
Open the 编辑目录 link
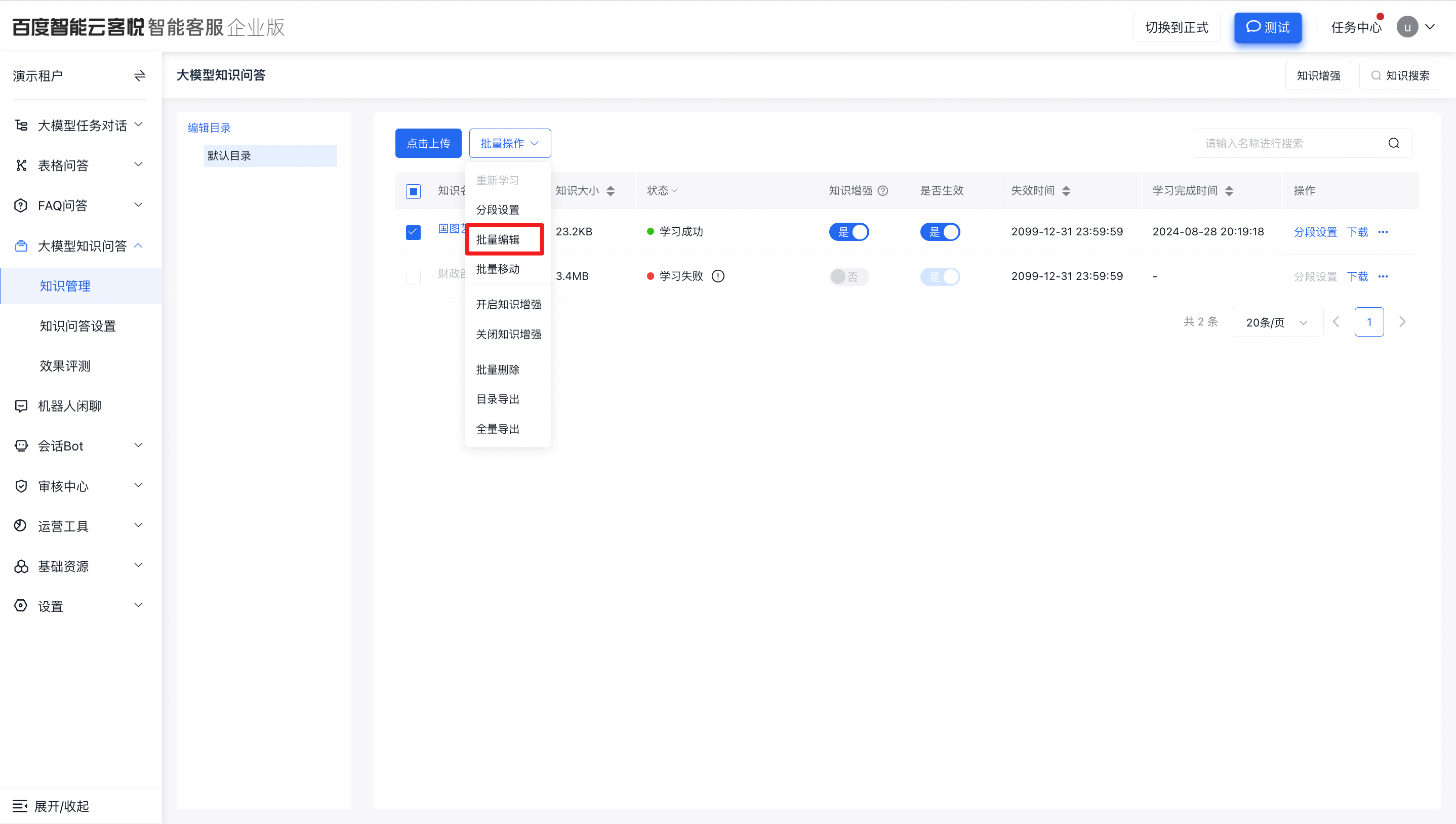pyautogui.click(x=210, y=128)
